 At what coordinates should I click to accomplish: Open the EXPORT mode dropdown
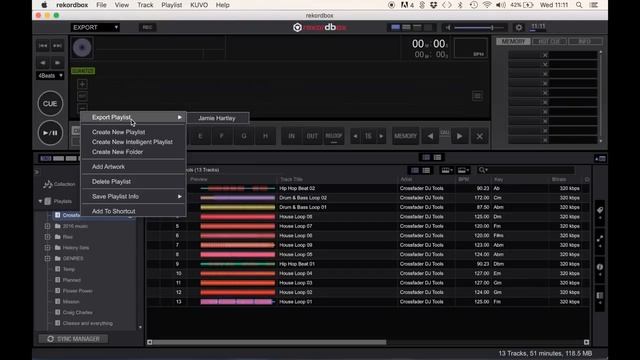click(x=95, y=27)
